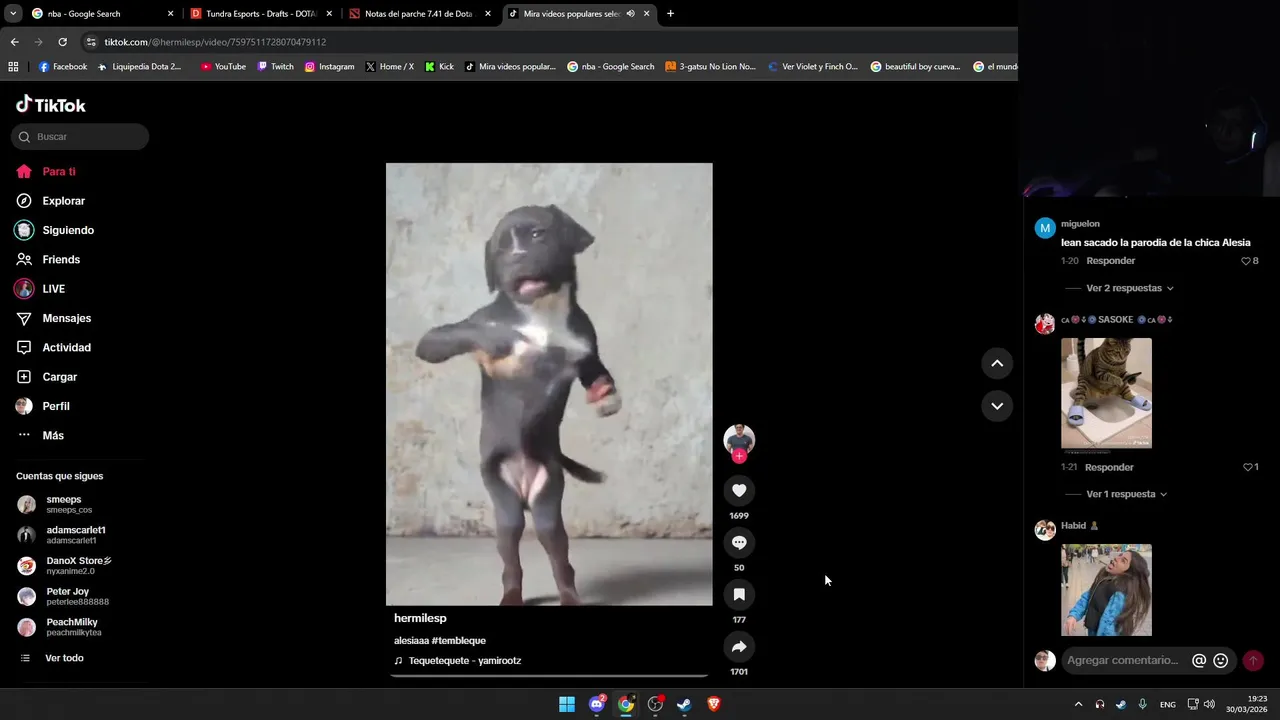Open Peter Joy followed account
This screenshot has height=720, width=1280.
coord(80,597)
